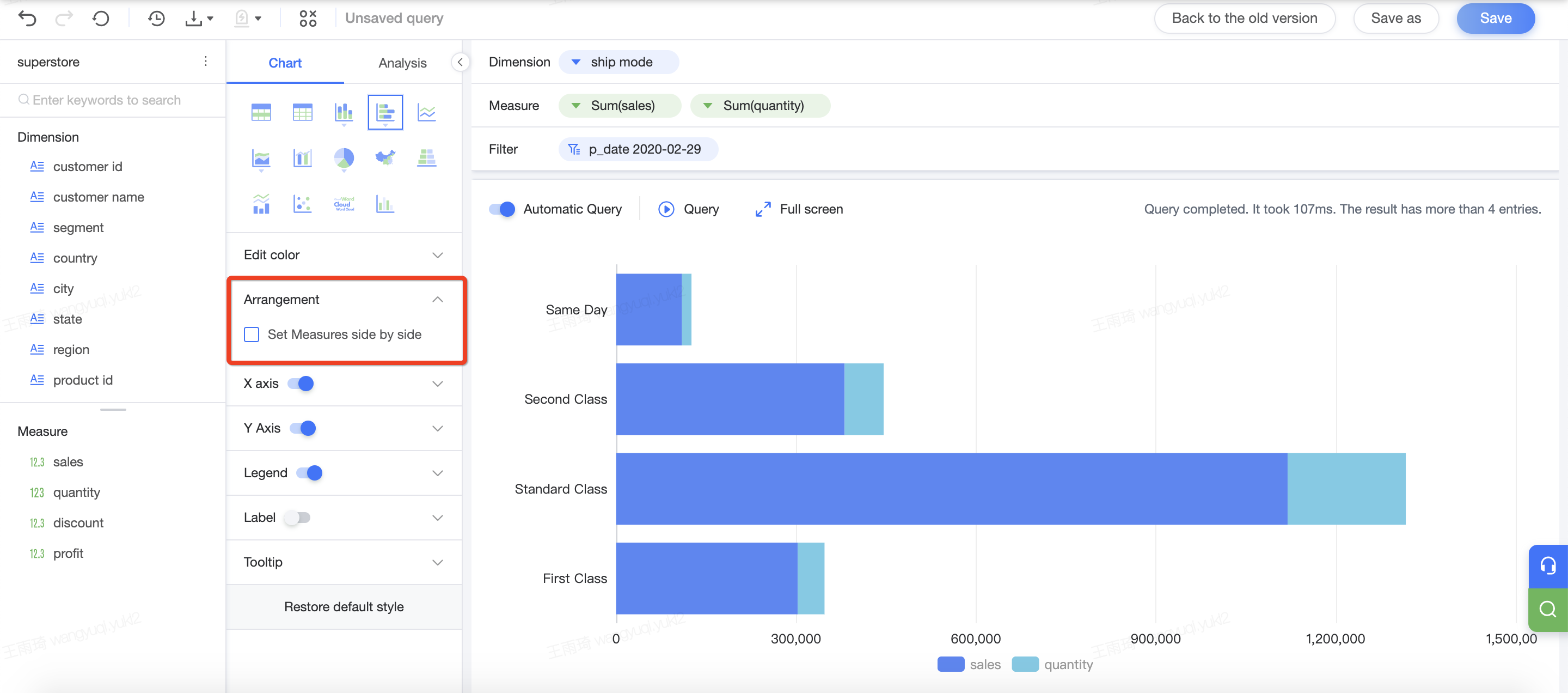Select the detail table chart type
The height and width of the screenshot is (693, 1568).
point(303,112)
